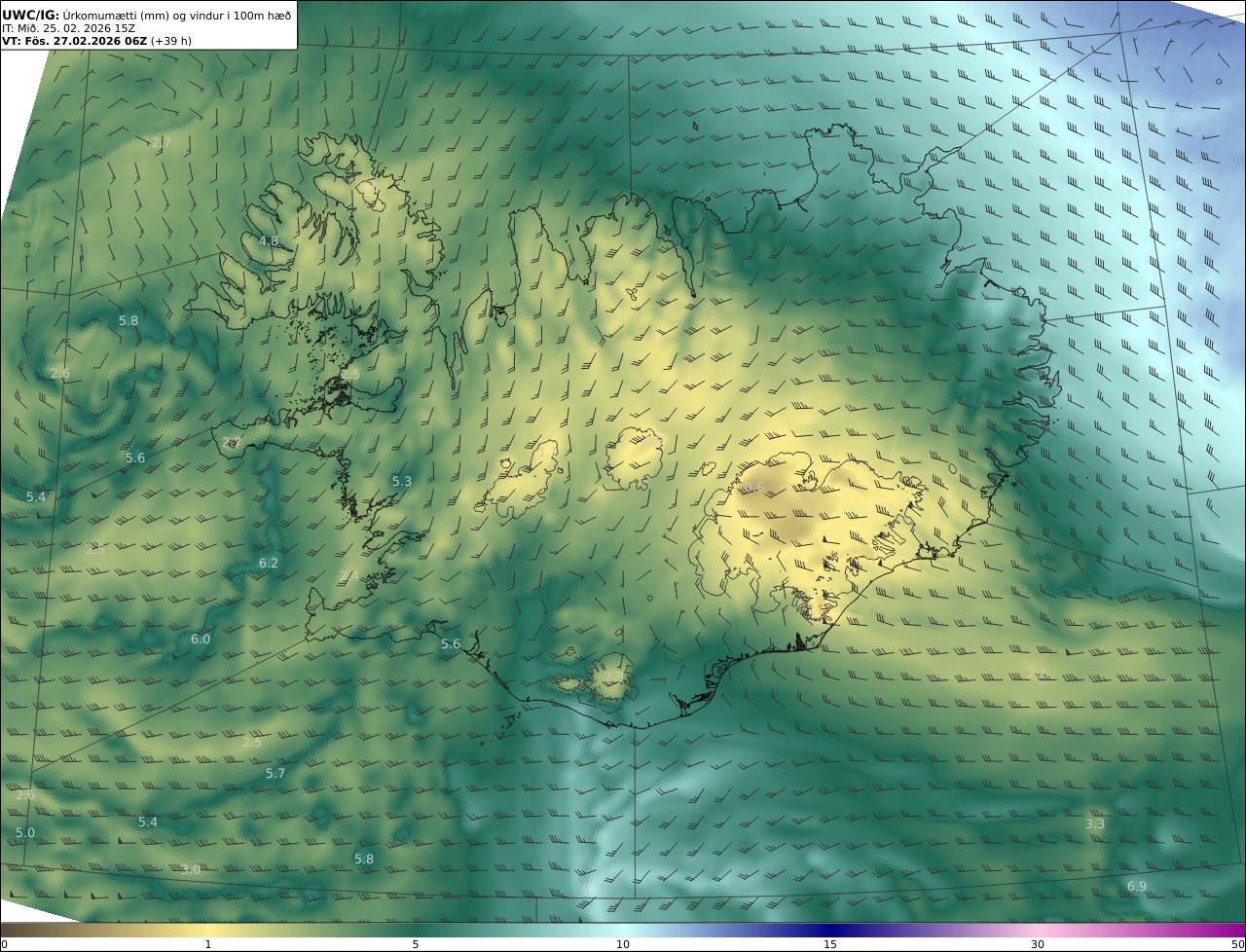Click the 3.3 value label on the map
1246x952 pixels.
pos(1095,824)
